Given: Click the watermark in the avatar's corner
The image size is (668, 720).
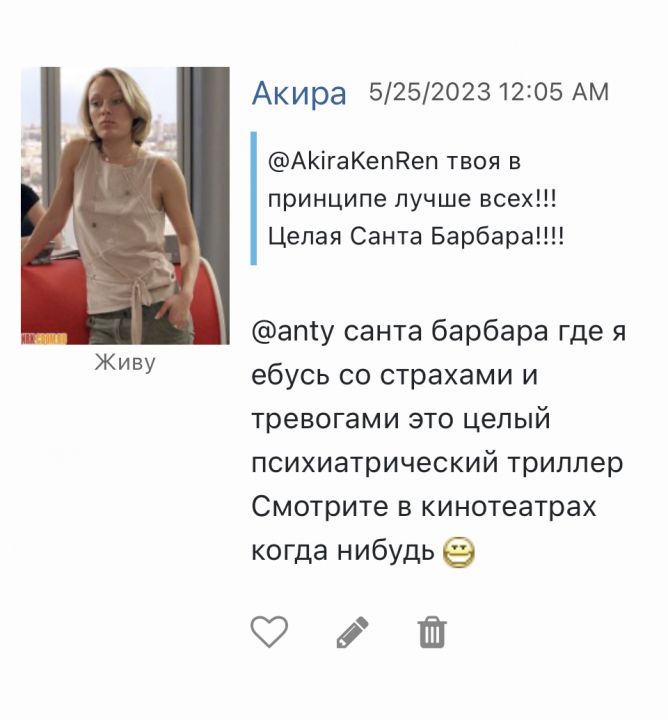Looking at the screenshot, I should click(44, 339).
